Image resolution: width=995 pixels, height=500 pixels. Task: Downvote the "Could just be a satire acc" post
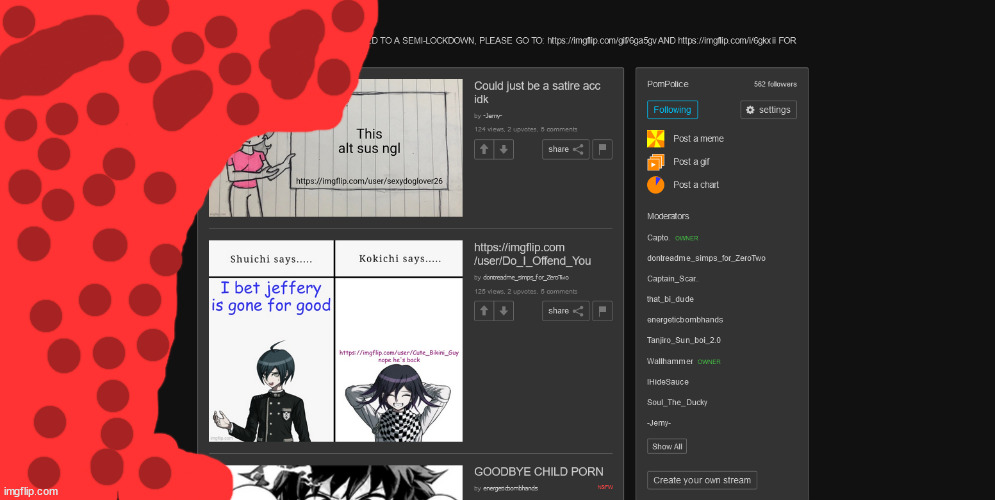coord(504,149)
